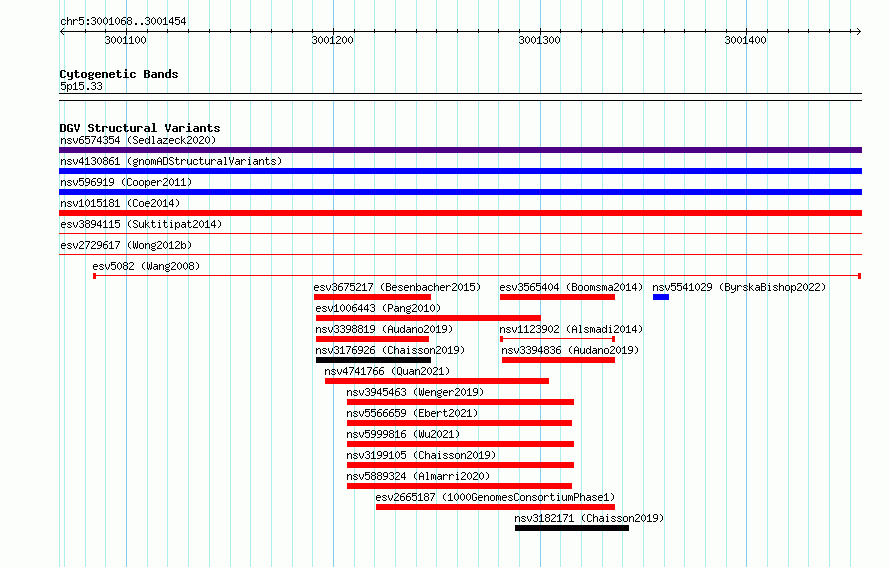
Task: Select the red nsv3394836 Audano2019 bar
Action: [x=559, y=360]
